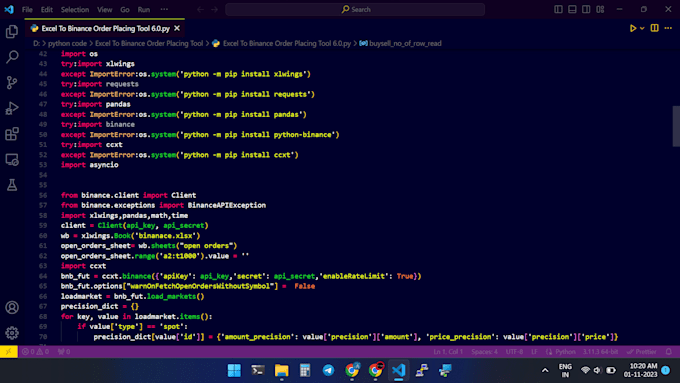
Task: Open Telegram from the taskbar
Action: 328,370
